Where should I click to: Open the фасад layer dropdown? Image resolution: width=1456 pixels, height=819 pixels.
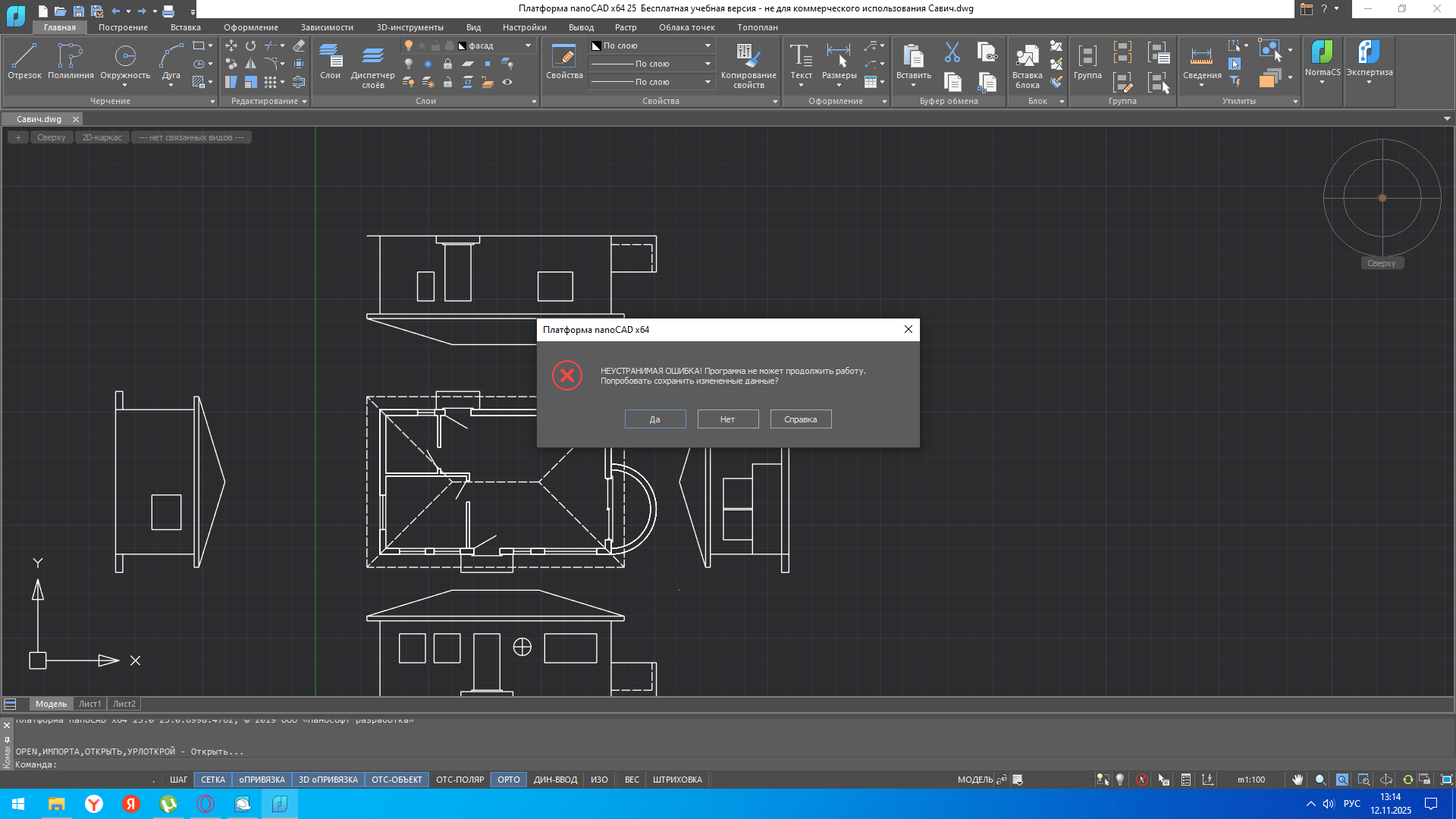(x=528, y=45)
